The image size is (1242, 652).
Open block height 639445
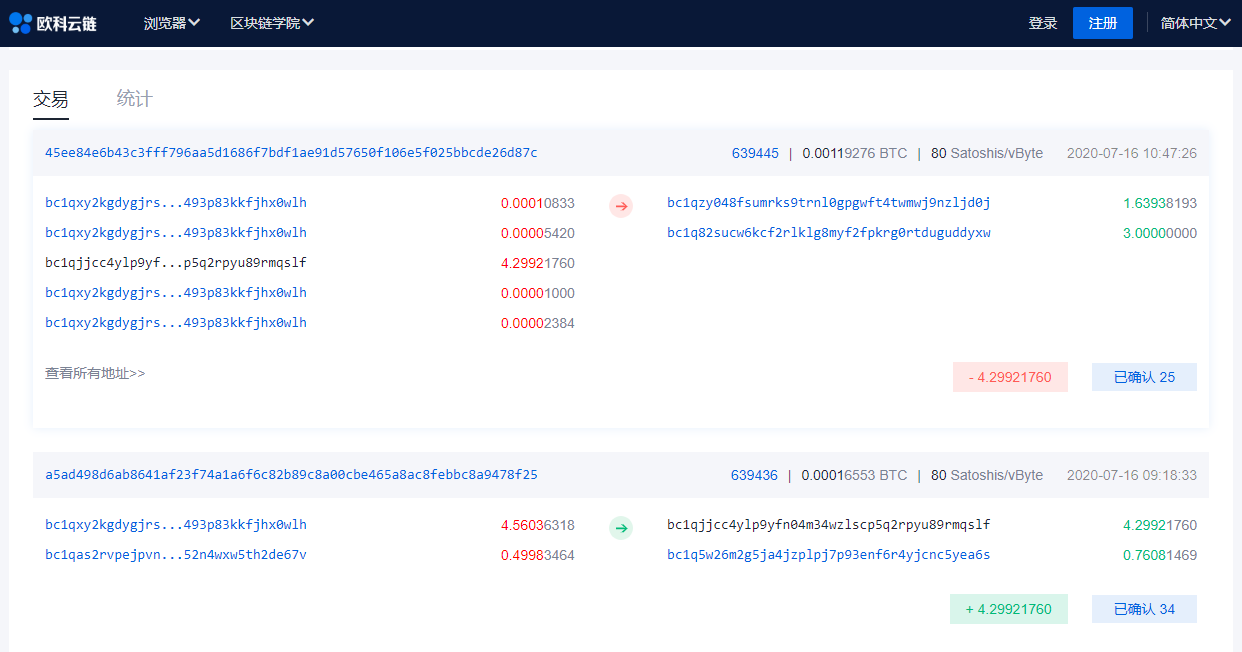point(755,153)
